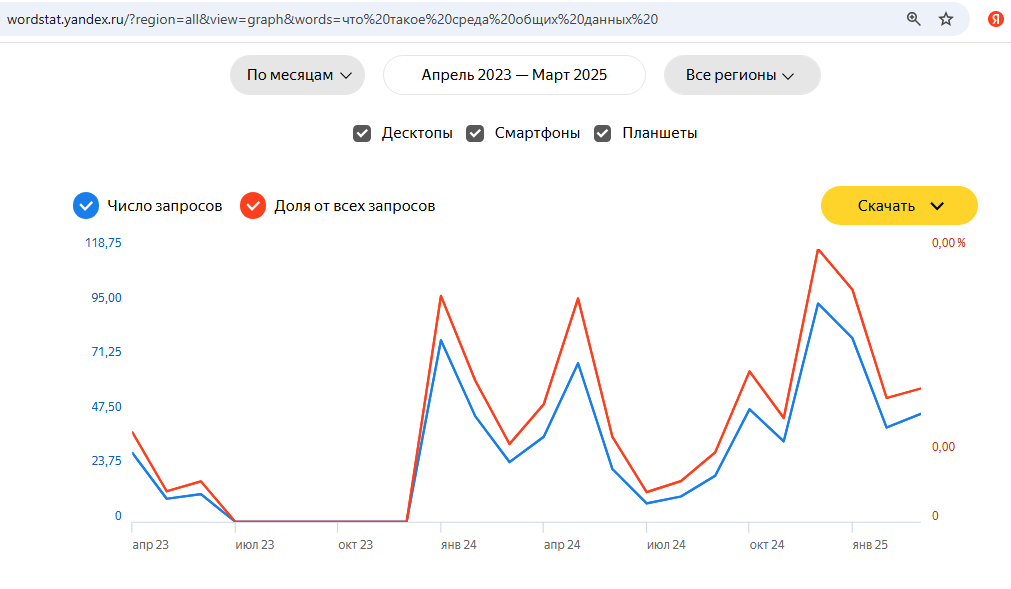Viewport: 1011px width, 589px height.
Task: Bookmark this page with the star icon
Action: click(946, 19)
